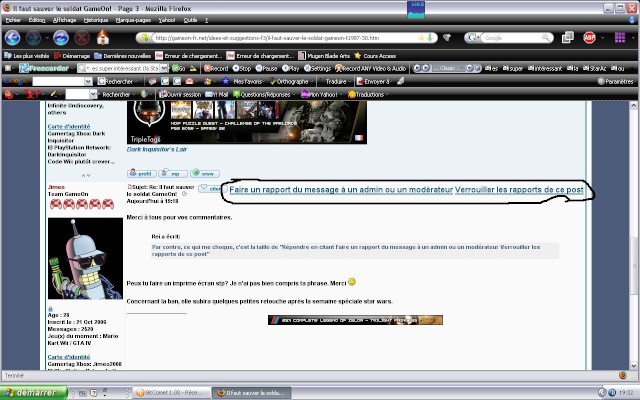
Task: Open the Adblock Plus dropdown arrow
Action: [602, 38]
